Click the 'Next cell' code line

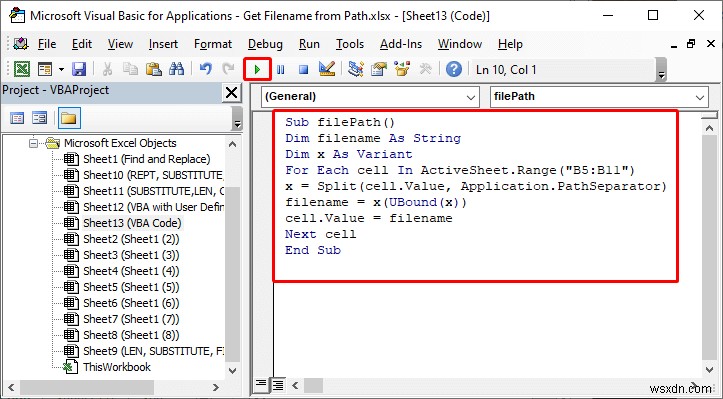(320, 234)
